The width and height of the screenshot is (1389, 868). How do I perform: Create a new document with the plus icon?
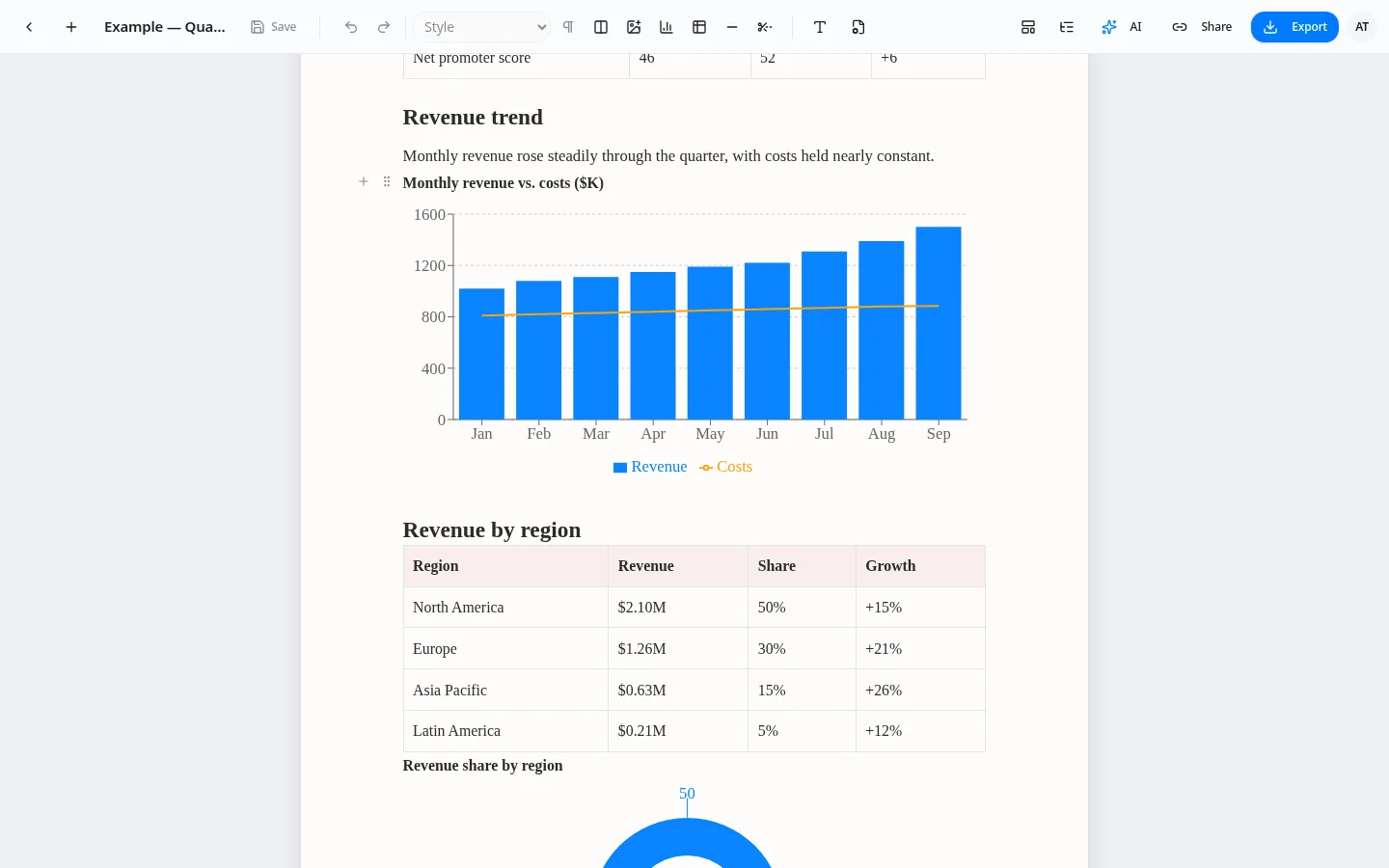point(71,27)
